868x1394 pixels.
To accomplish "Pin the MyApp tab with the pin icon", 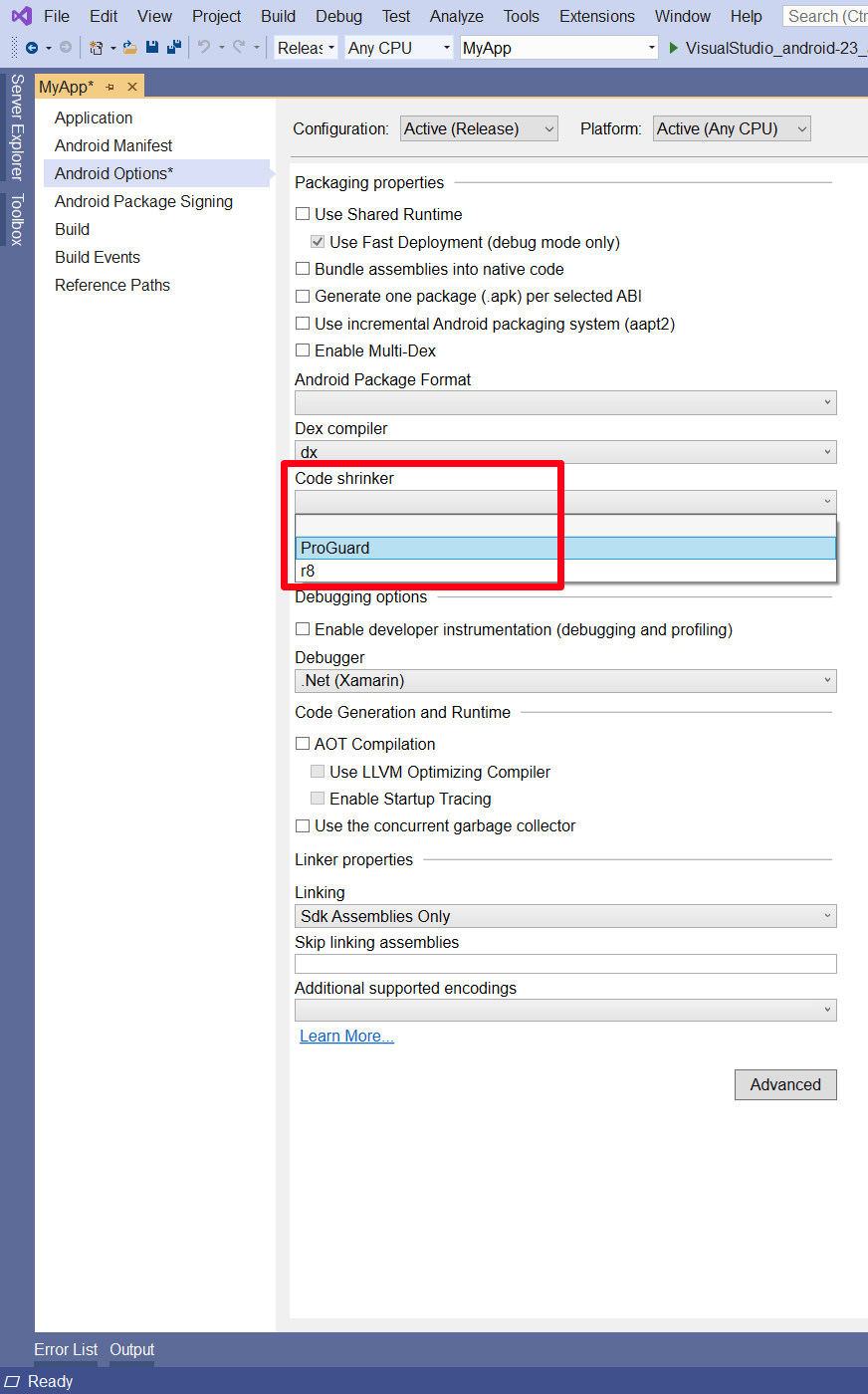I will pyautogui.click(x=109, y=88).
